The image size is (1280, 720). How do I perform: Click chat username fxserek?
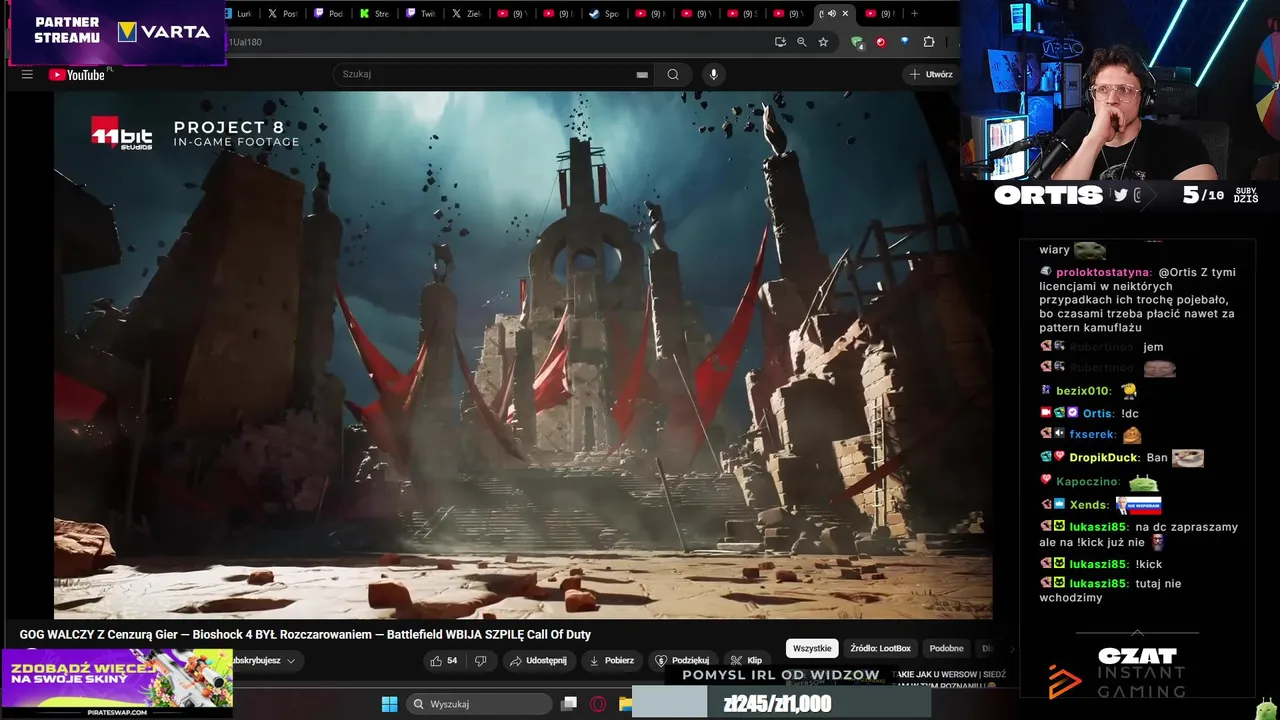pyautogui.click(x=1091, y=435)
